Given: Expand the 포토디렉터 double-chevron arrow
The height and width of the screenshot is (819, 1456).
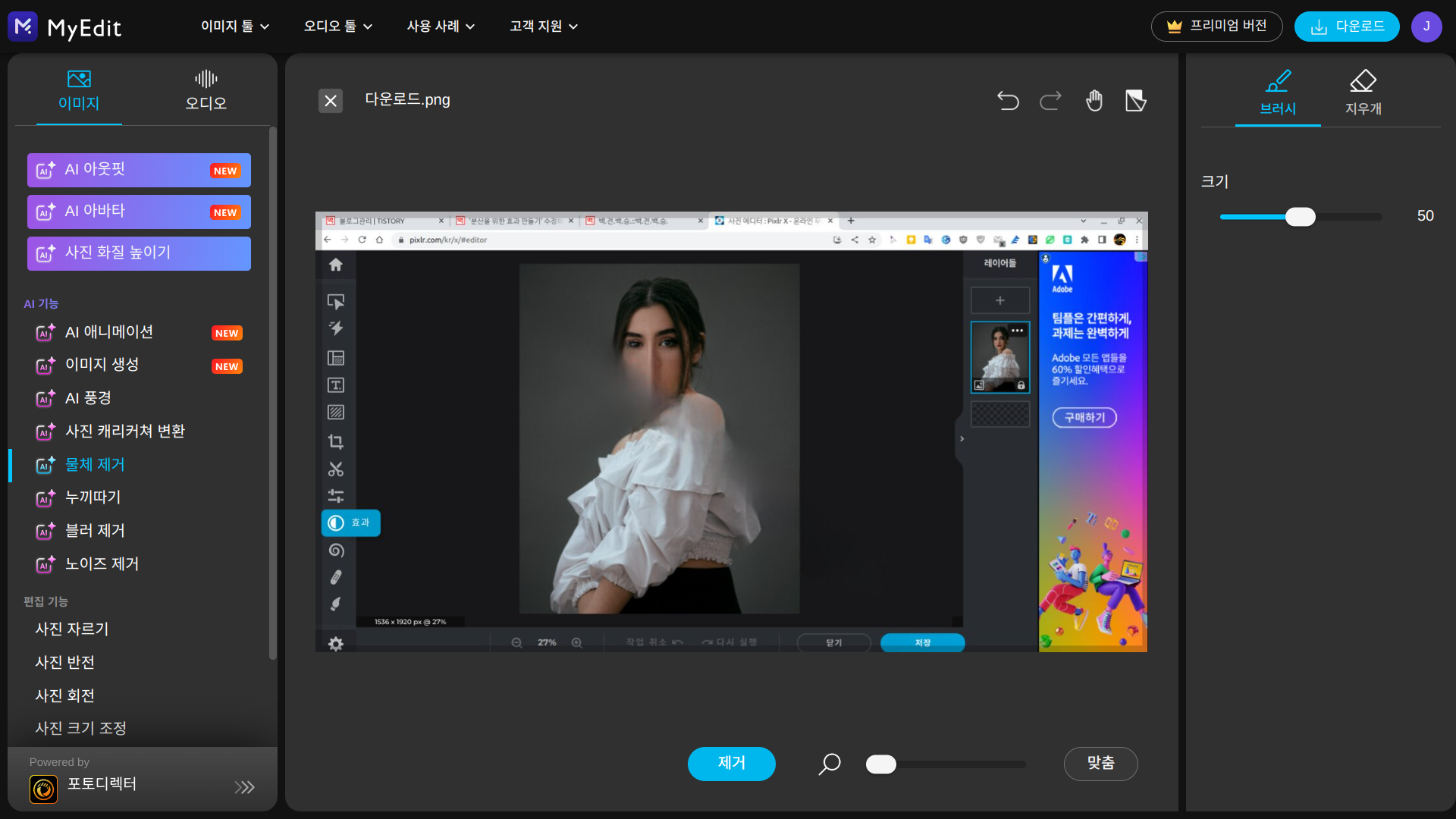Looking at the screenshot, I should 244,787.
